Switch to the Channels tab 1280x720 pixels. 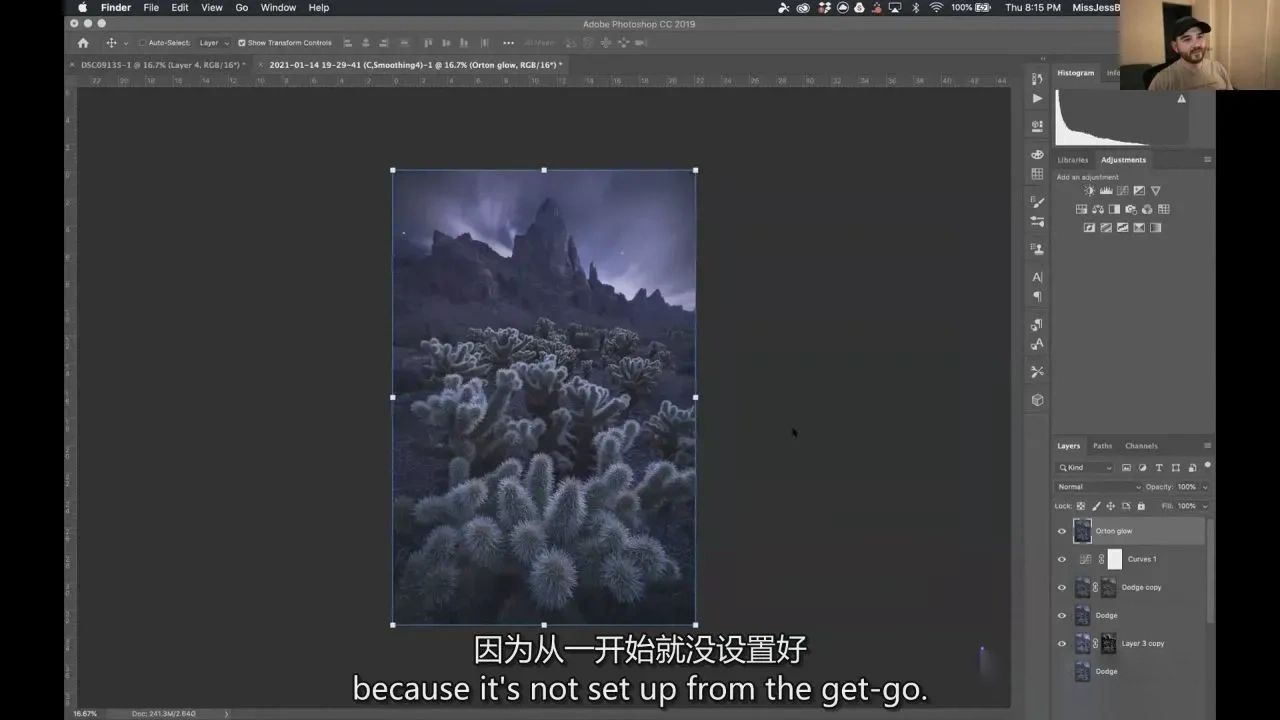(x=1141, y=446)
